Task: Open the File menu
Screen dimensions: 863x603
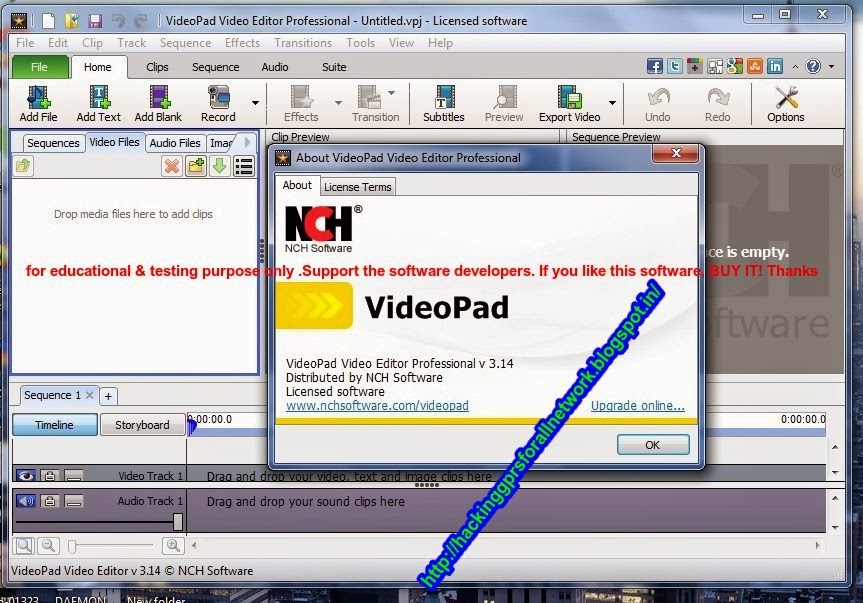Action: [25, 43]
